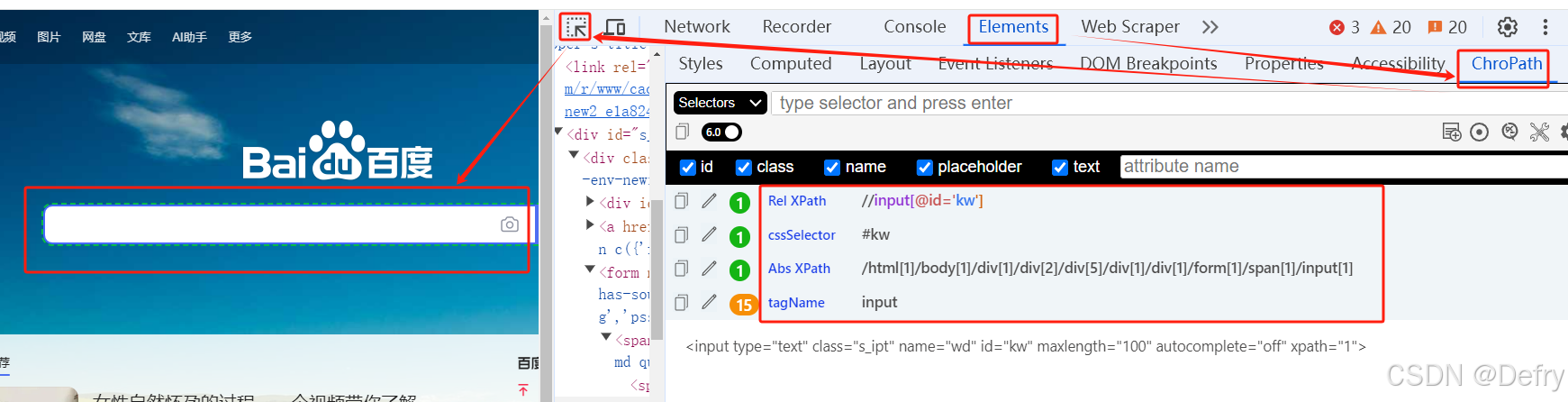Uncheck the id attribute checkbox

tap(688, 167)
